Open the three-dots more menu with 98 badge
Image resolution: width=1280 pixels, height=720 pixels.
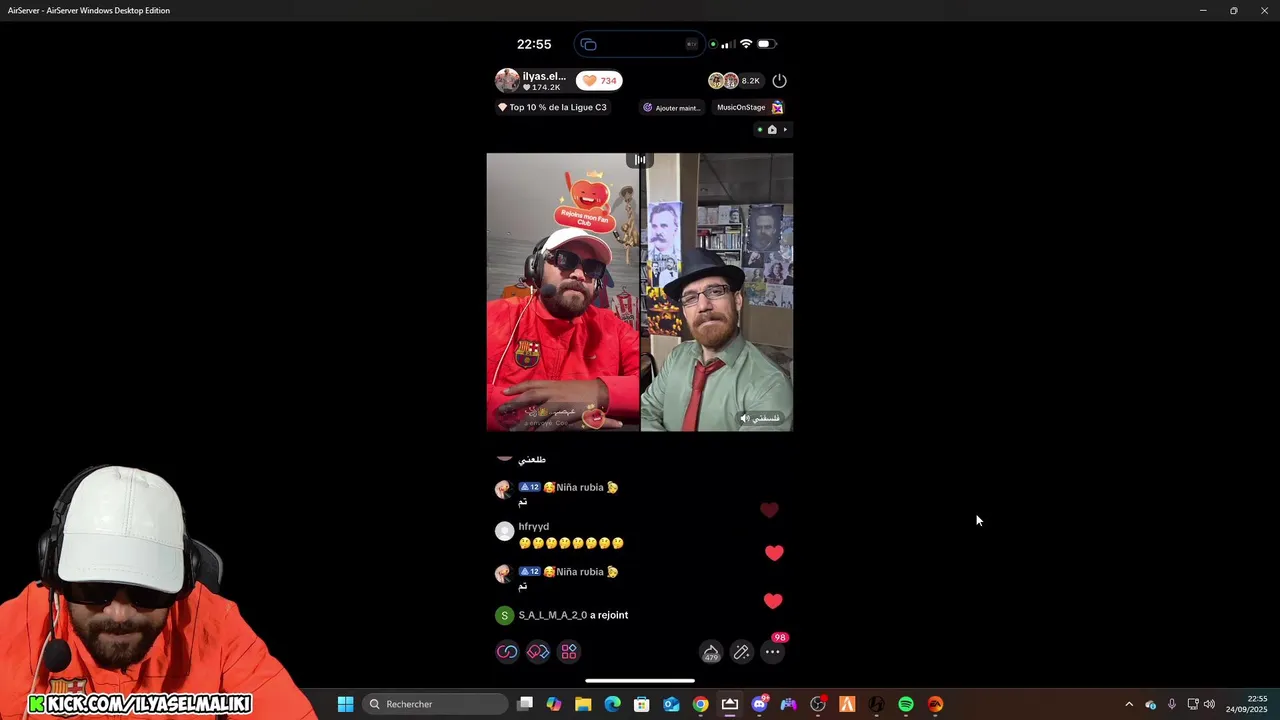pos(773,652)
